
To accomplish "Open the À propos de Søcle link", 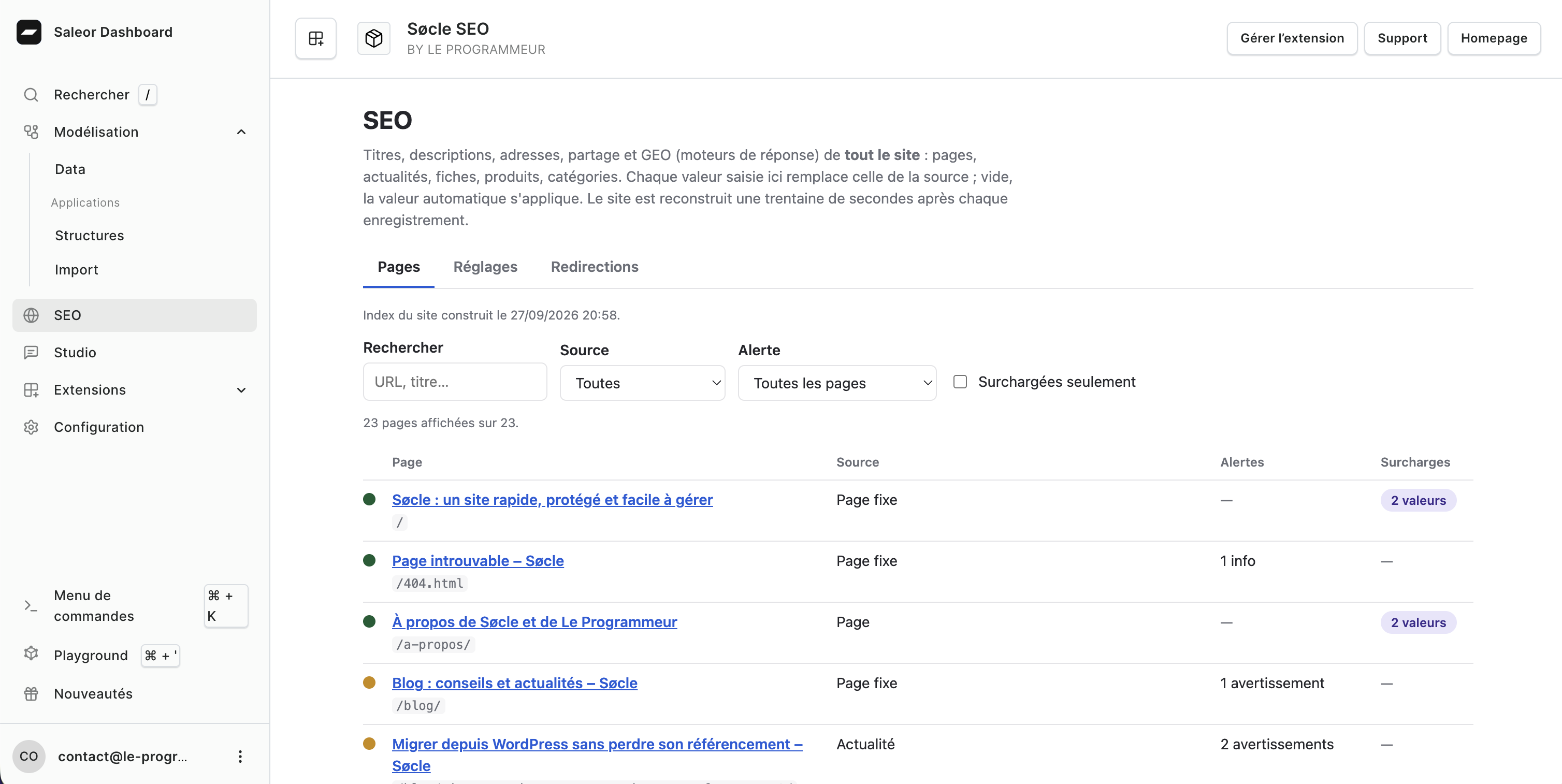I will click(x=534, y=622).
